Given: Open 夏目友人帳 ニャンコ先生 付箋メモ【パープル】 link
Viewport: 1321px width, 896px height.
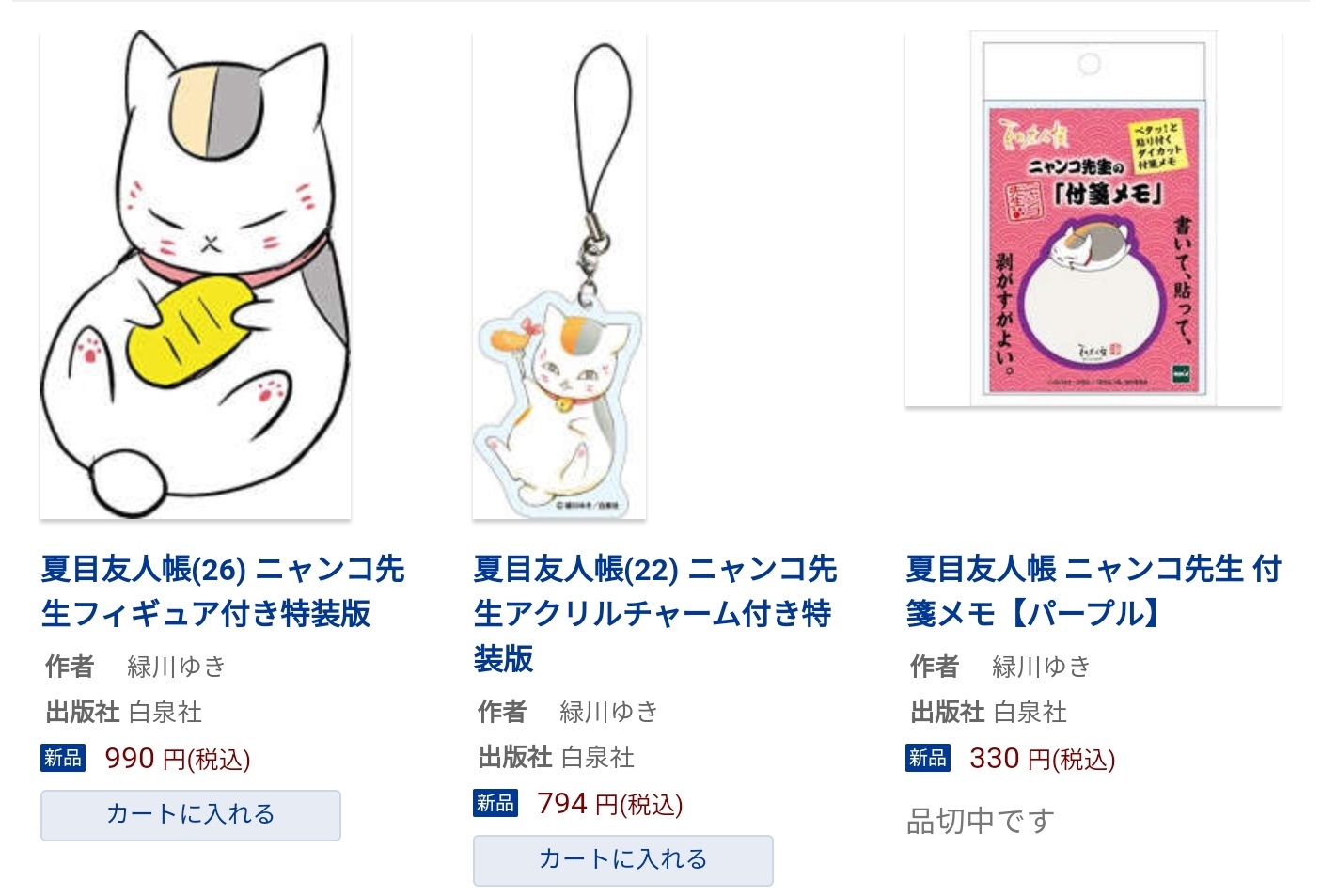Looking at the screenshot, I should click(x=1093, y=591).
